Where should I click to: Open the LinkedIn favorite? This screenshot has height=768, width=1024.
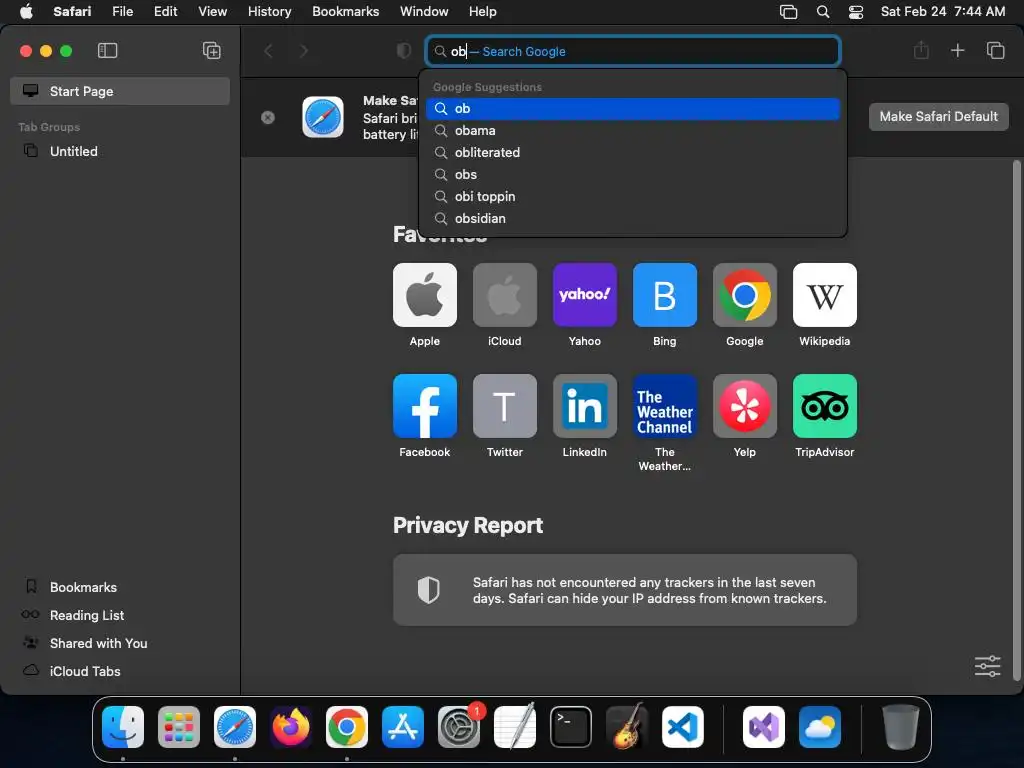(x=584, y=406)
